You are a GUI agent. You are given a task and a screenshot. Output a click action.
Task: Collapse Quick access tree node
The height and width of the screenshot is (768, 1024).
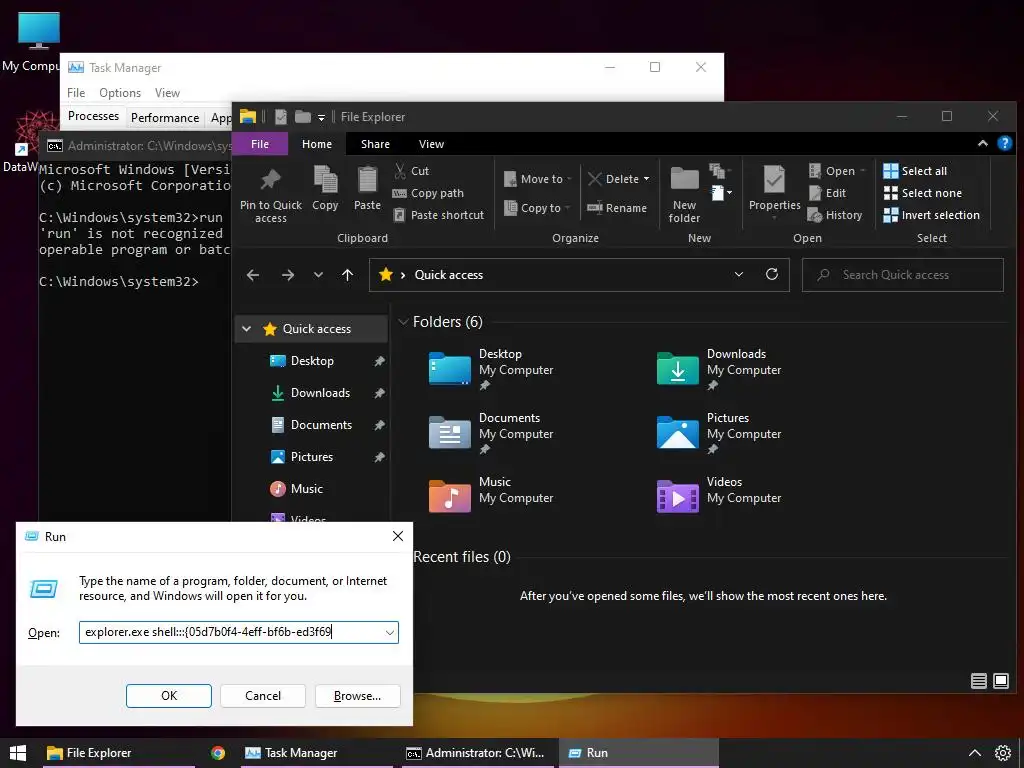tap(247, 328)
